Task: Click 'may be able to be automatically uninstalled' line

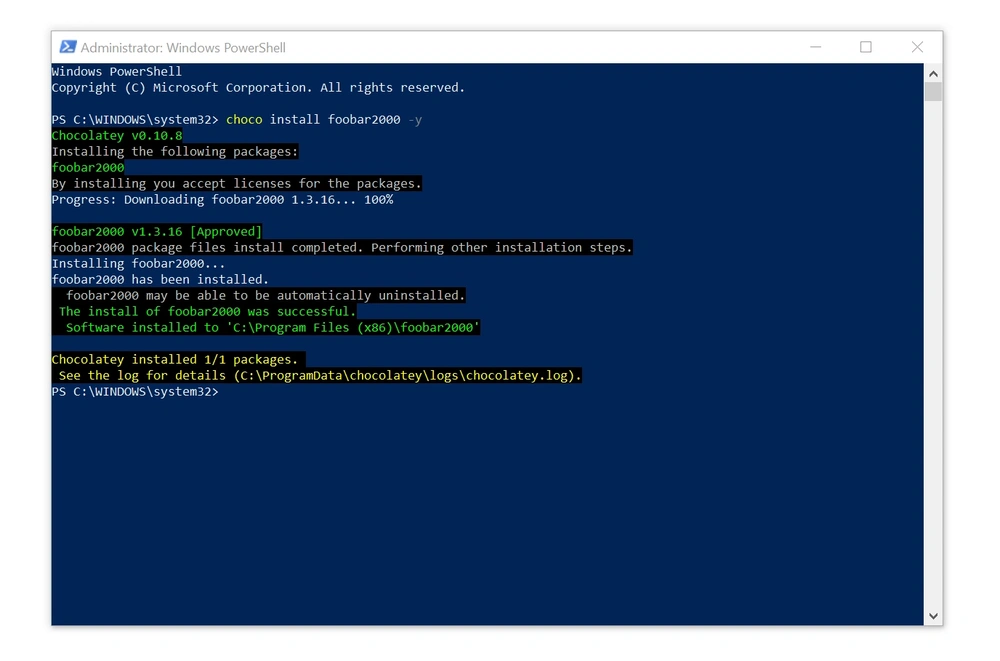Action: 265,295
